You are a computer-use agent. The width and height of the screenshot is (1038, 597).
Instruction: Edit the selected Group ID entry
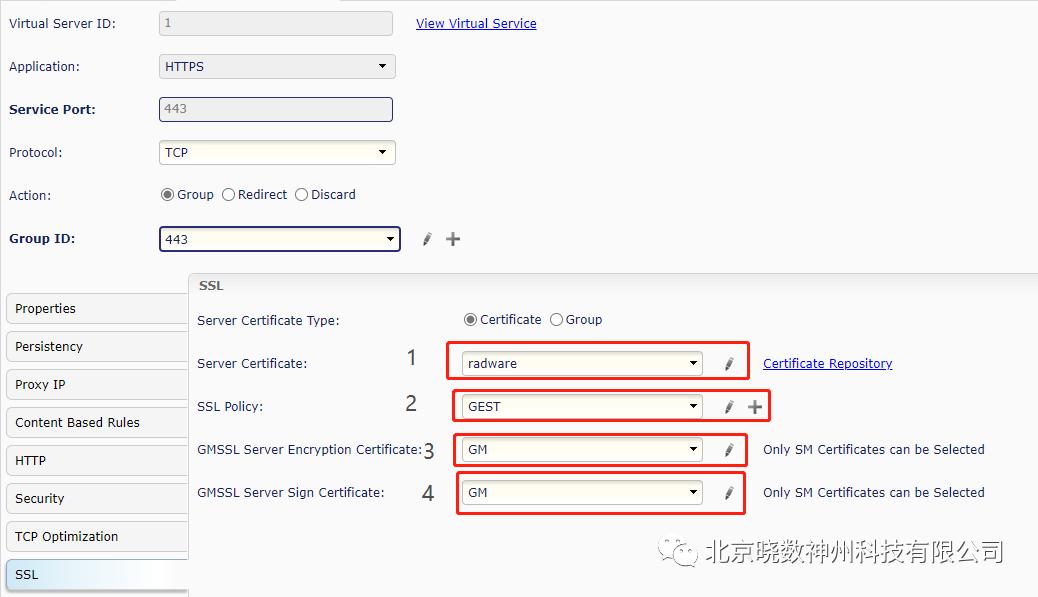[426, 239]
